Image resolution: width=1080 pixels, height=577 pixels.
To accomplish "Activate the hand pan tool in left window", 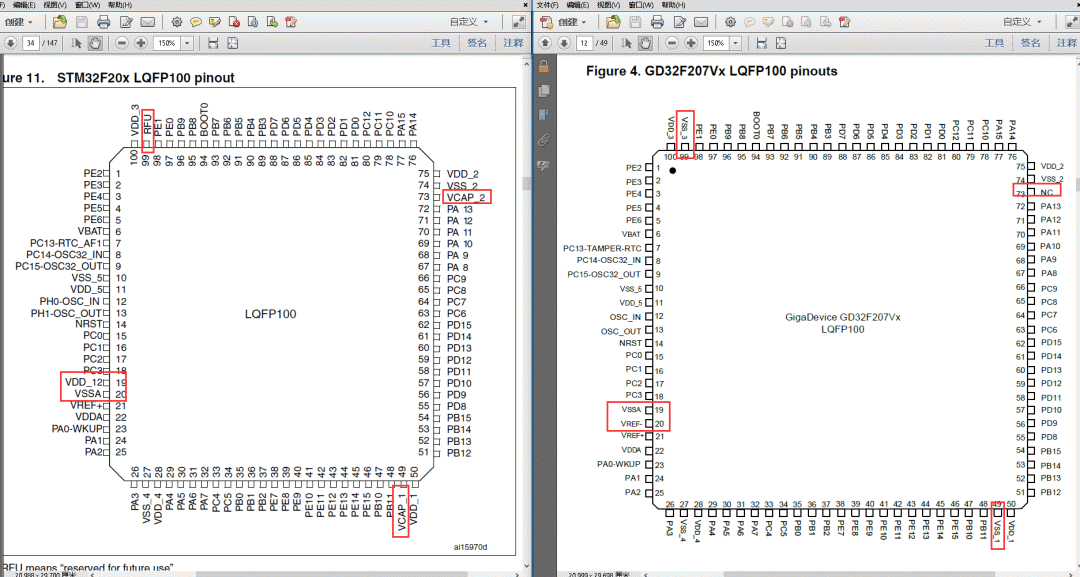I will [x=95, y=43].
